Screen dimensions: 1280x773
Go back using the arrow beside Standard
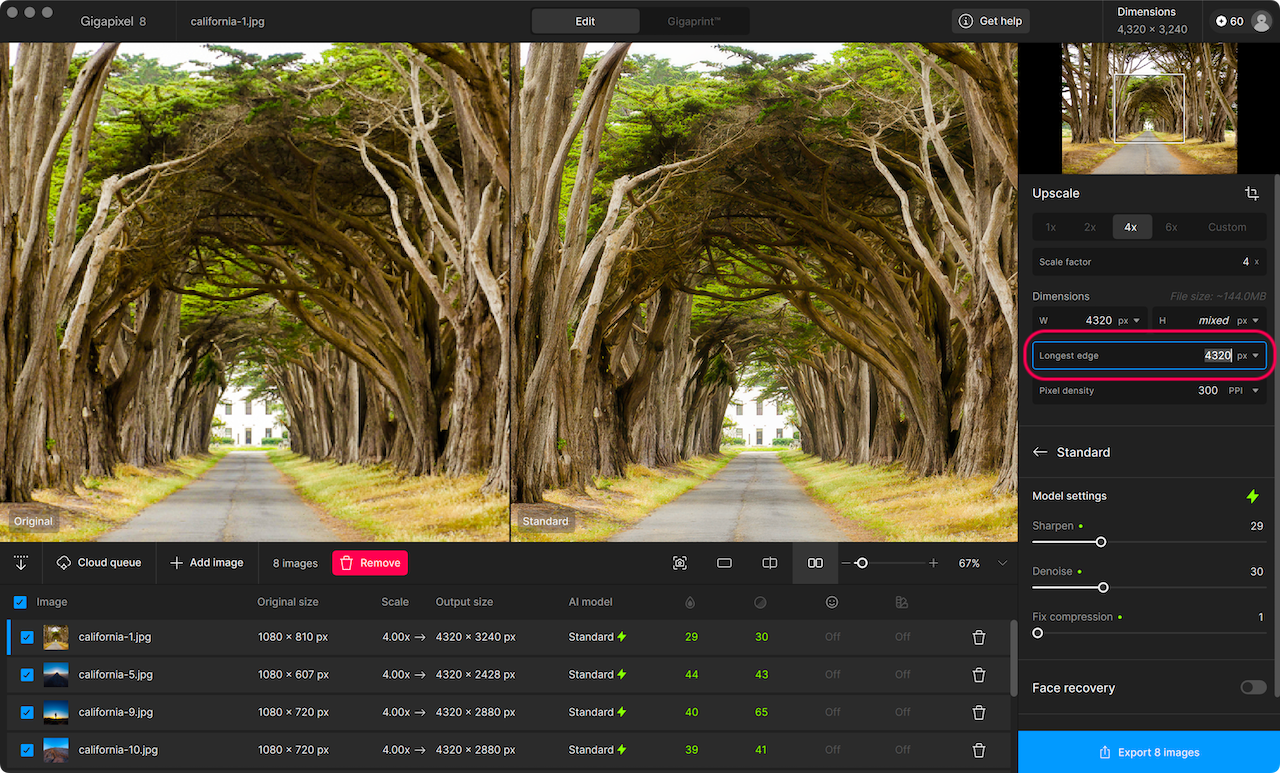pyautogui.click(x=1040, y=452)
